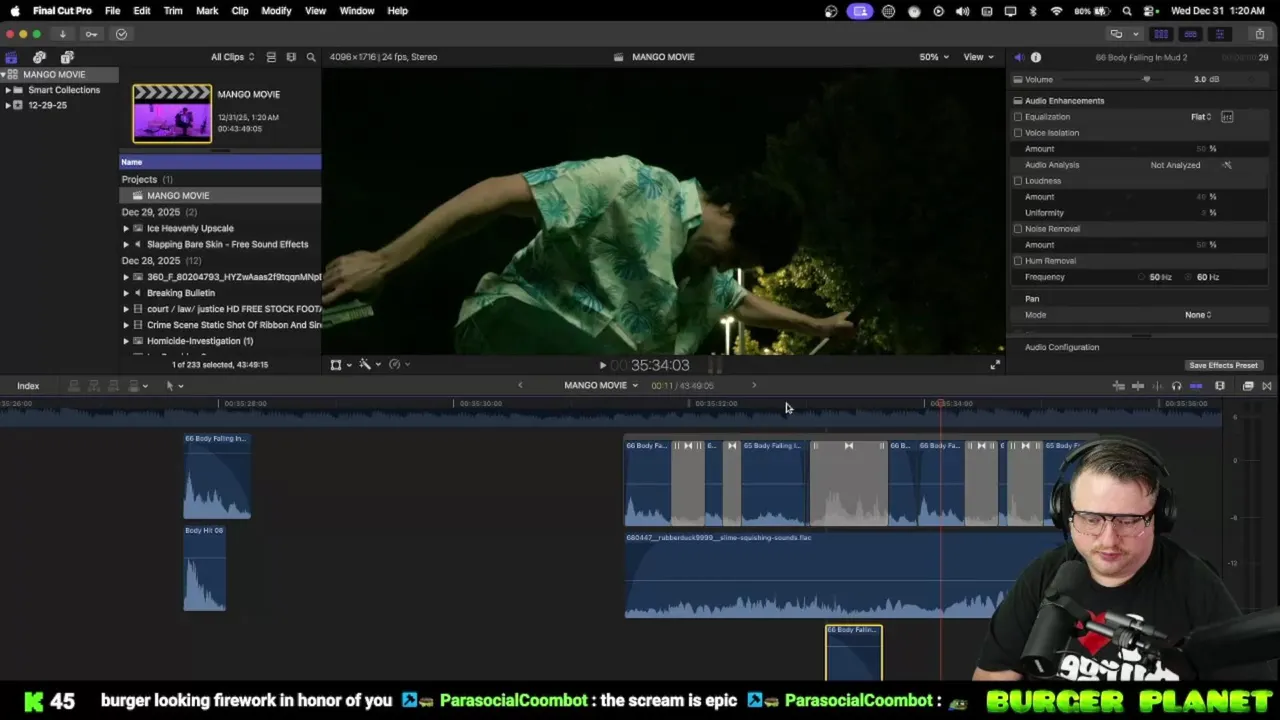Go back in timeline history
The height and width of the screenshot is (720, 1280).
[520, 386]
